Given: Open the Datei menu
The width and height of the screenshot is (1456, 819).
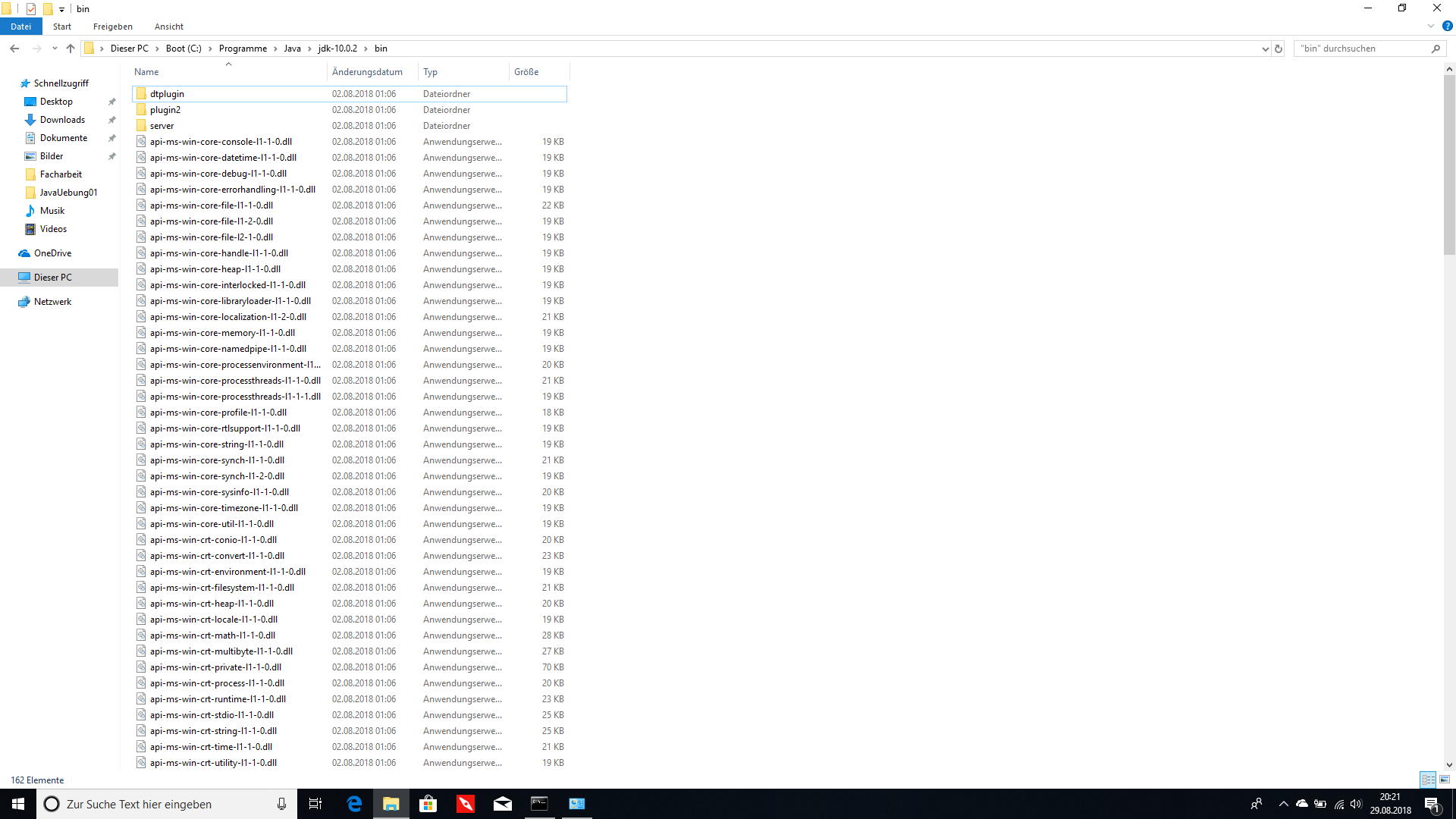Looking at the screenshot, I should tap(20, 26).
